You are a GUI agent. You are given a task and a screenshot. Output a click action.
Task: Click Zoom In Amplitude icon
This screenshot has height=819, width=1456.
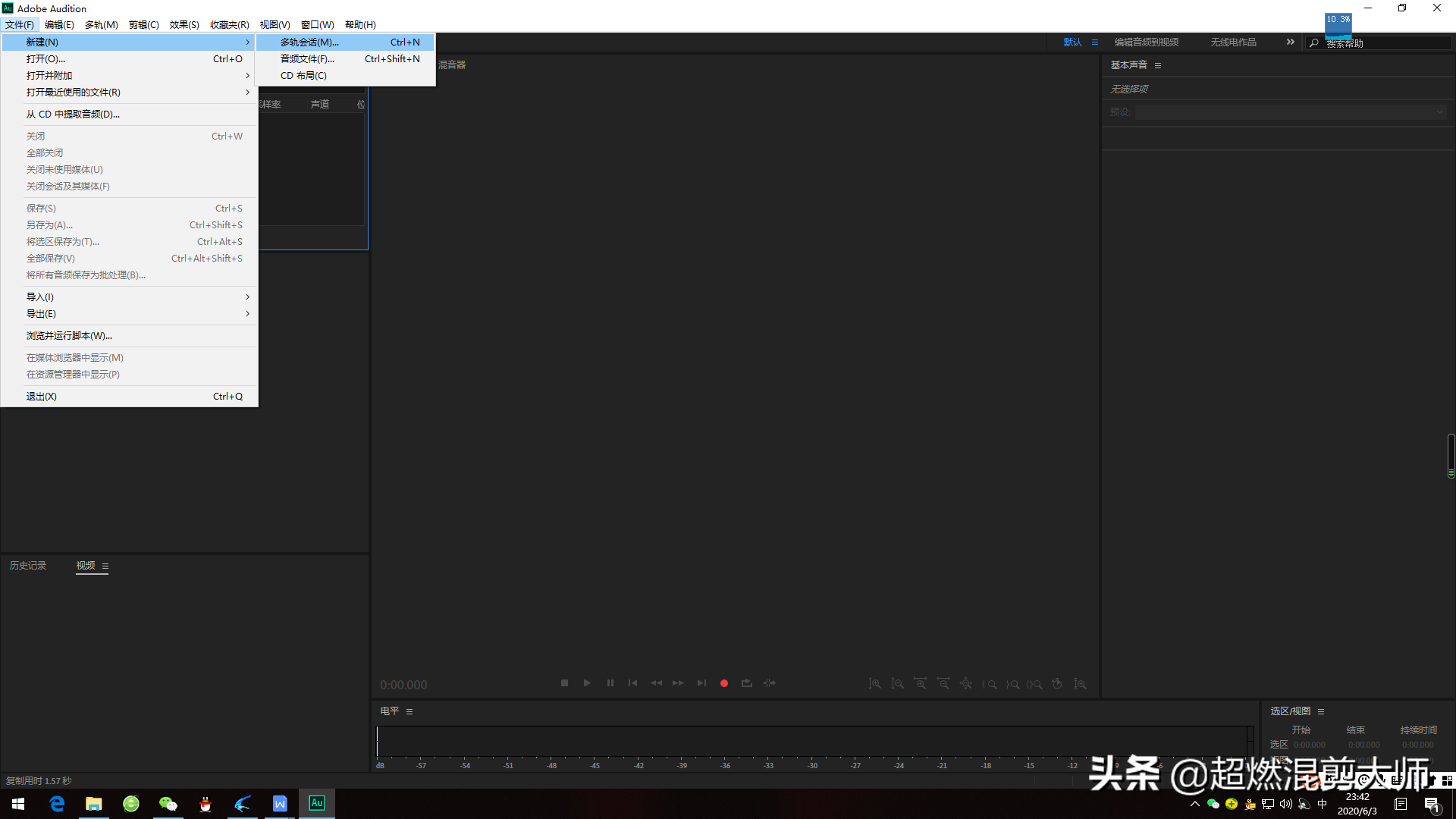[874, 684]
